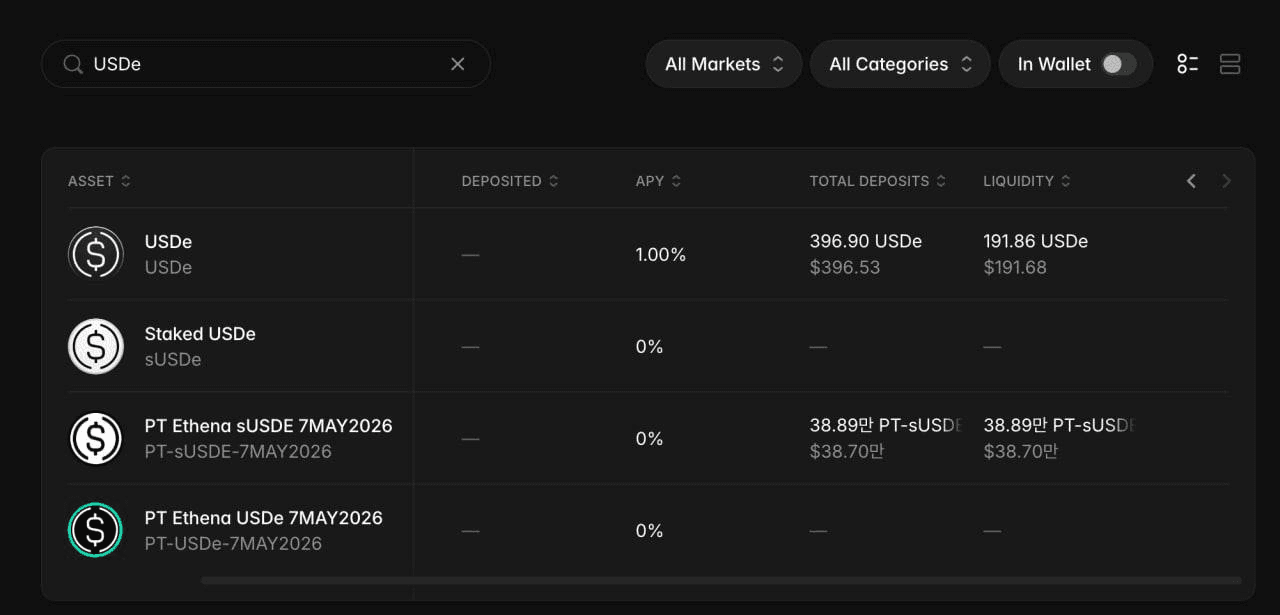Click the right chevron to view more columns
The image size is (1280, 615).
click(1226, 181)
